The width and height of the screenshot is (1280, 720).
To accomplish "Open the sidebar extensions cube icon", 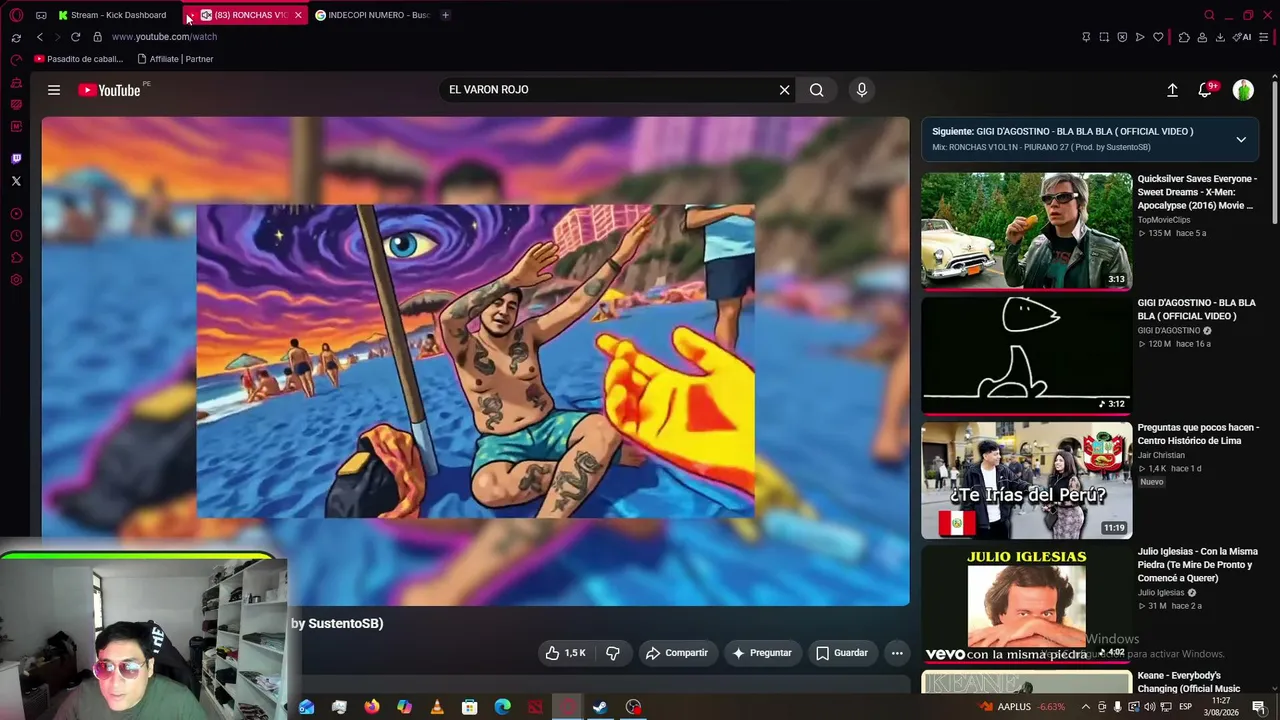I will coord(16,258).
